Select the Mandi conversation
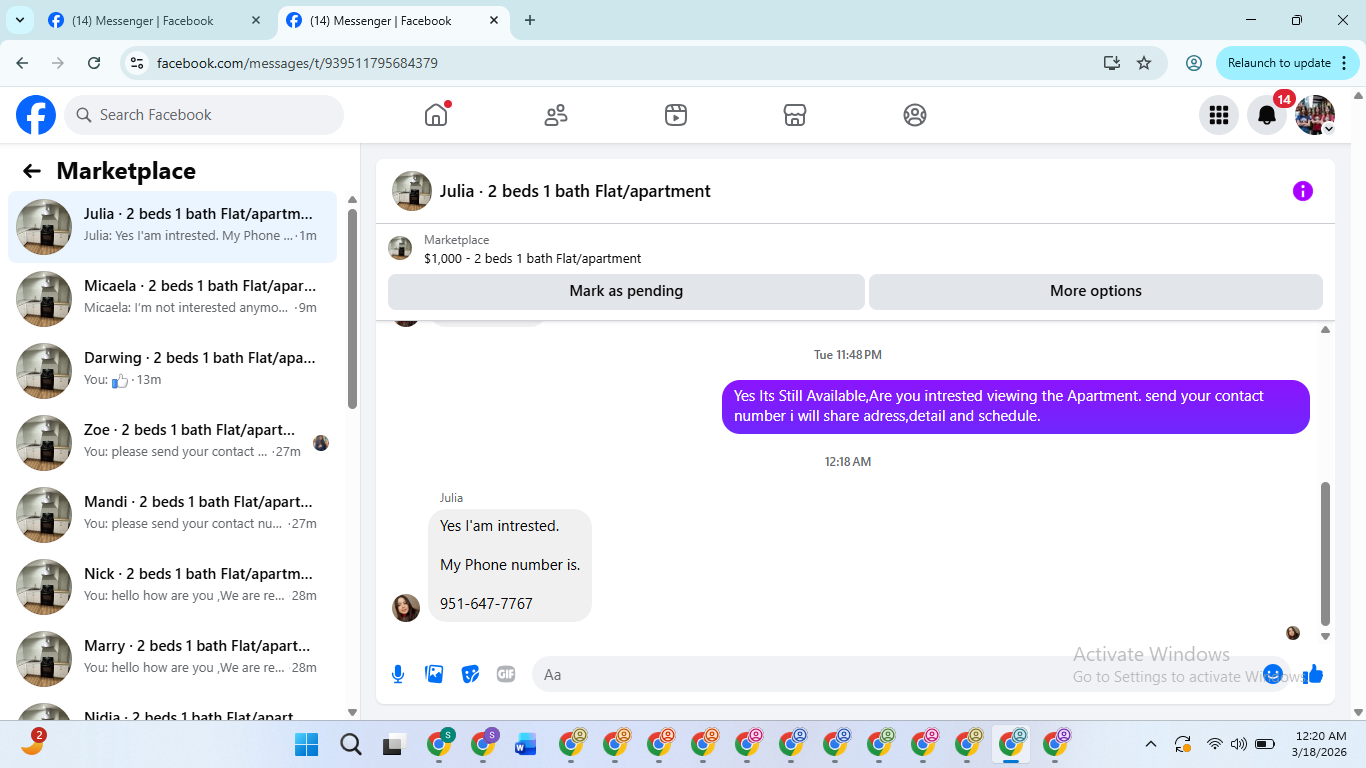 [x=172, y=515]
